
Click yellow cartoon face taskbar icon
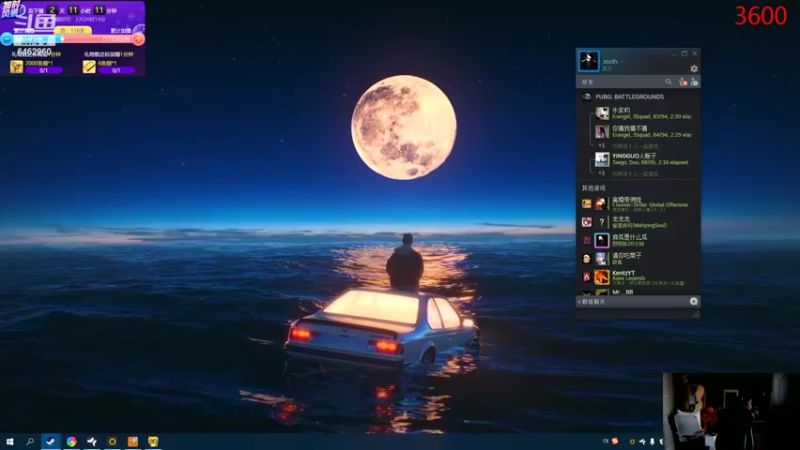153,441
